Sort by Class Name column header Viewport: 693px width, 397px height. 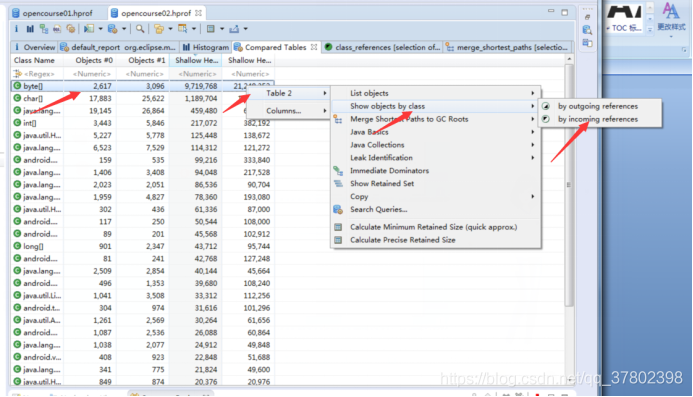(37, 60)
